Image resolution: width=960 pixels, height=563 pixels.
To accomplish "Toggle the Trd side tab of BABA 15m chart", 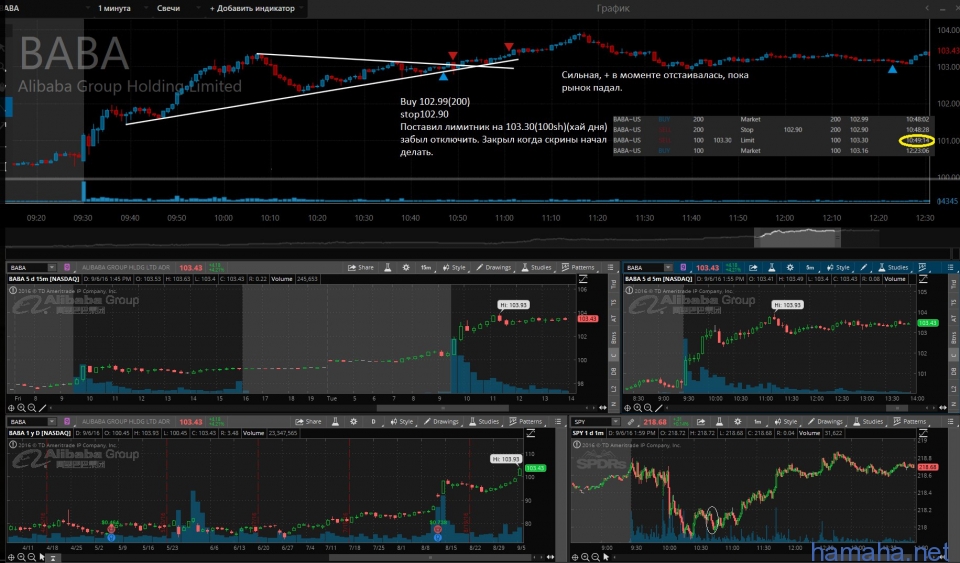I will pos(613,284).
